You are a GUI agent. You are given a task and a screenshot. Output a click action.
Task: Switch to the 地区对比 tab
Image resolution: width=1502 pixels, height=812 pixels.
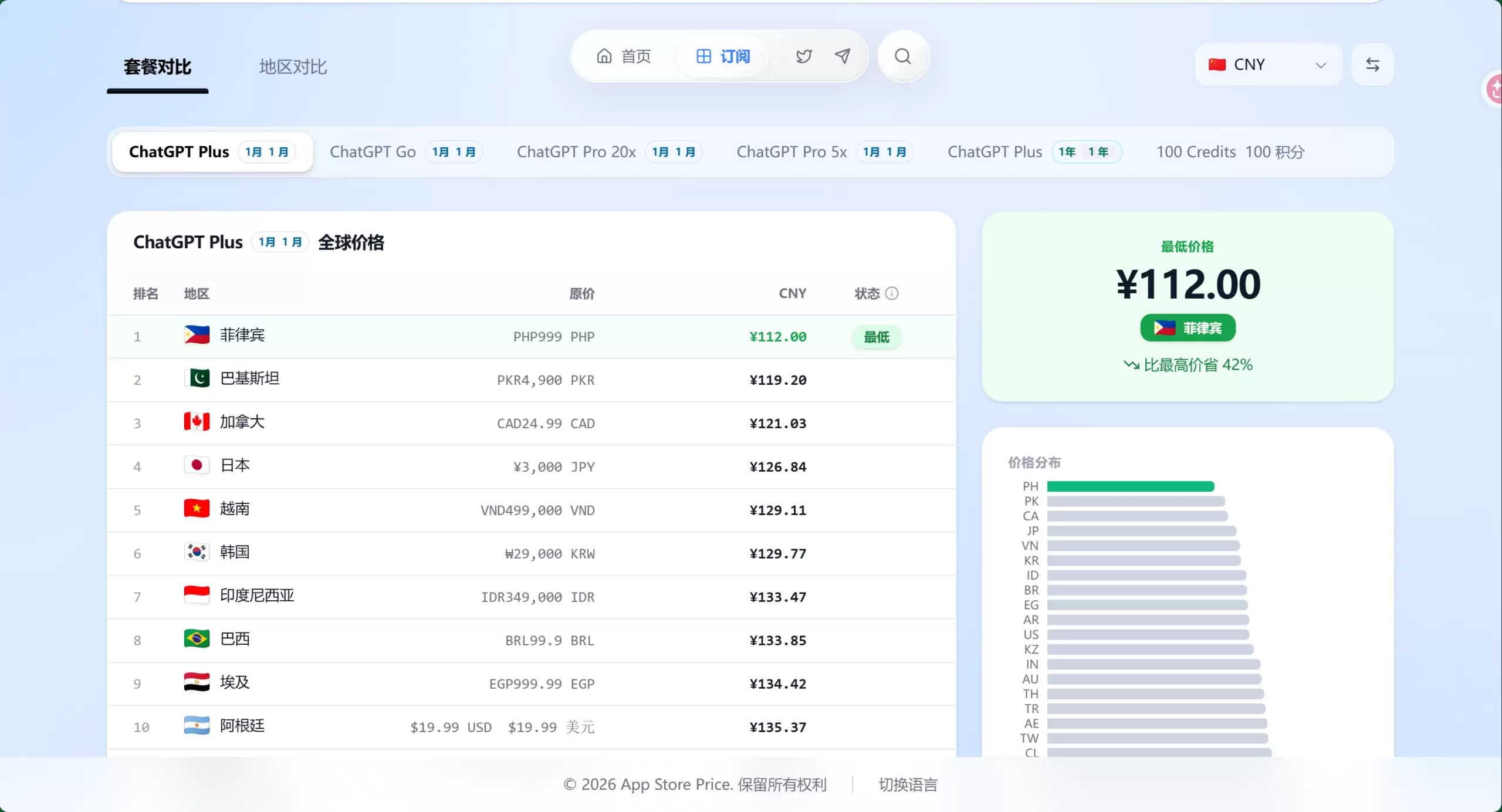point(293,67)
